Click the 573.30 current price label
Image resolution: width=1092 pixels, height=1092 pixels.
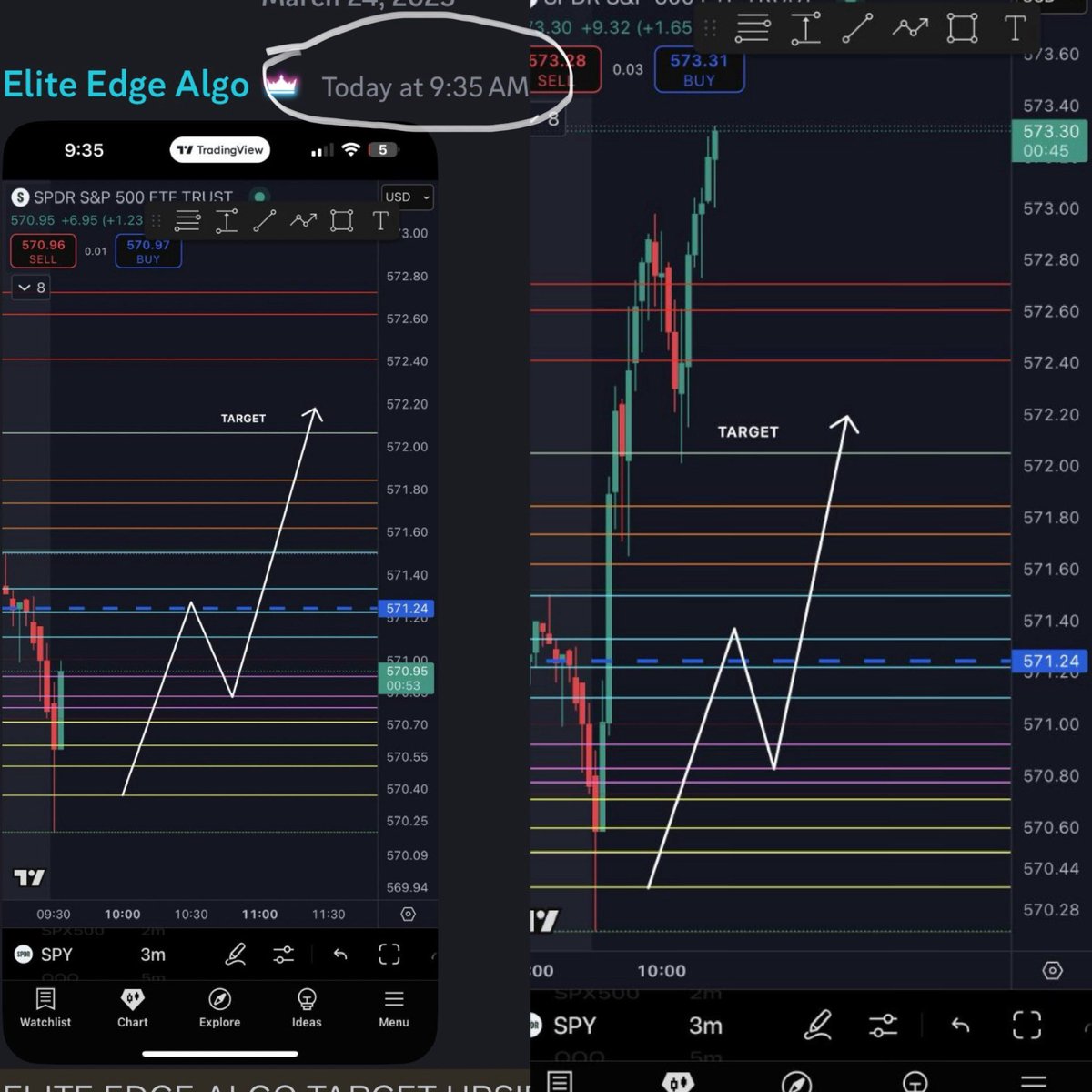click(1050, 141)
